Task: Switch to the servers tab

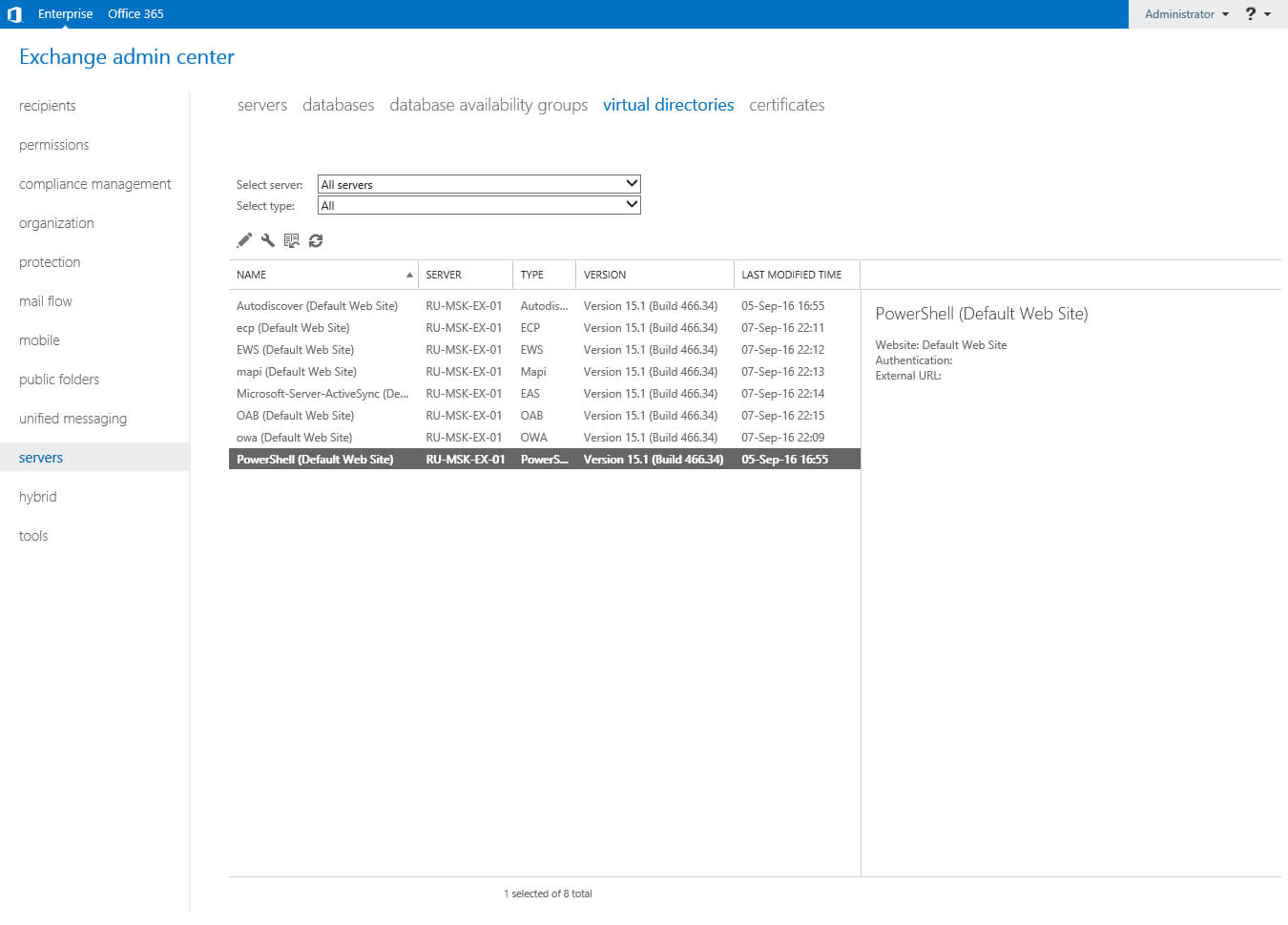Action: tap(262, 105)
